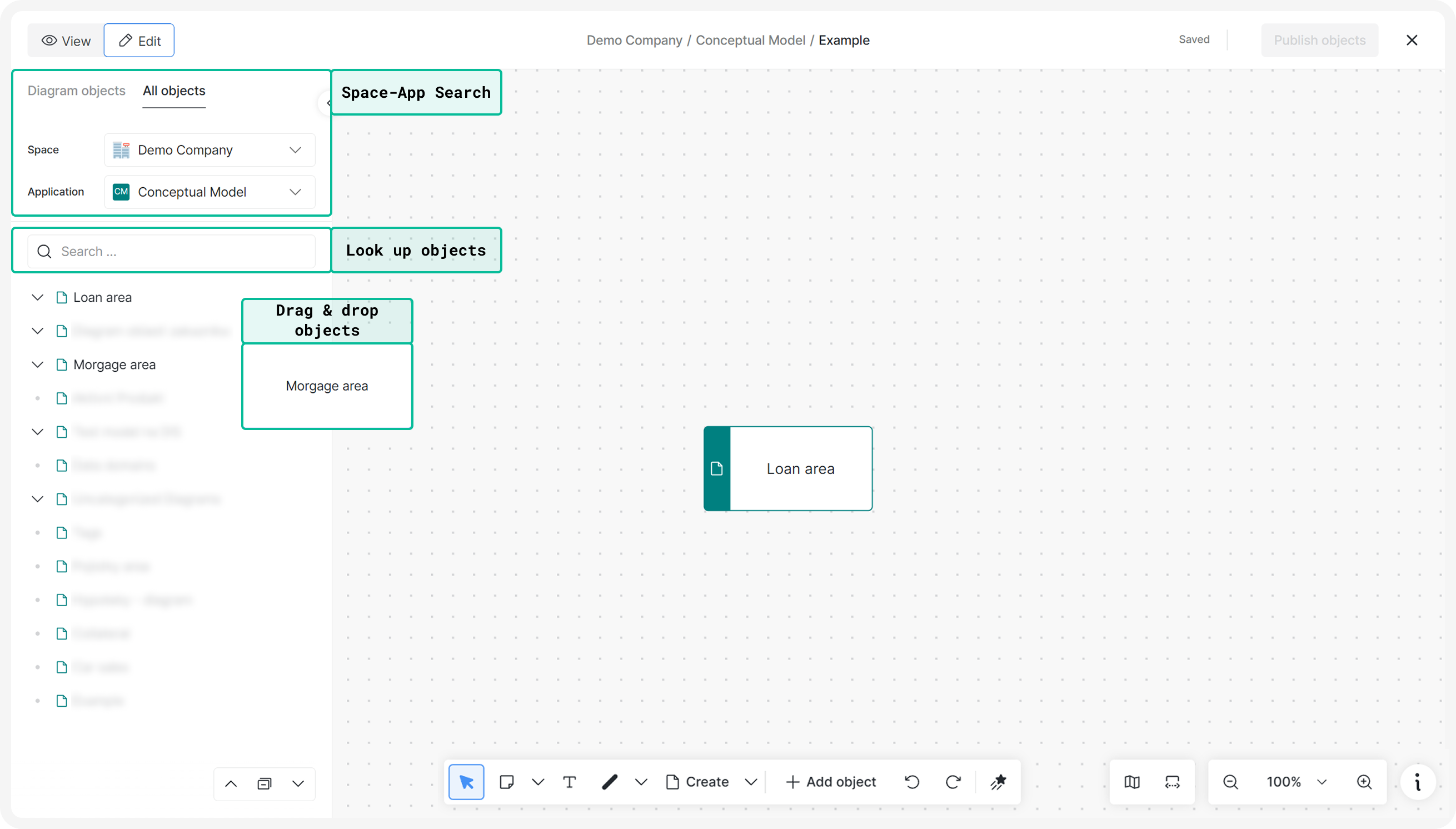Click the Saved status text
1456x829 pixels.
point(1194,39)
